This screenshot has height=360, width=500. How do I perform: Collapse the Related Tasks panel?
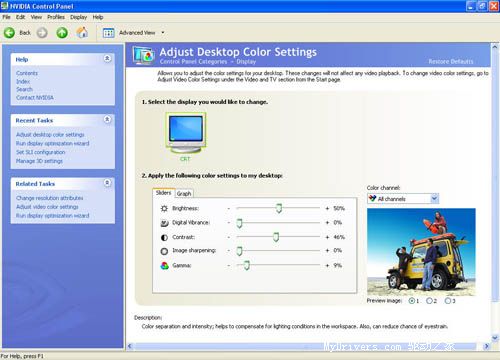[107, 183]
